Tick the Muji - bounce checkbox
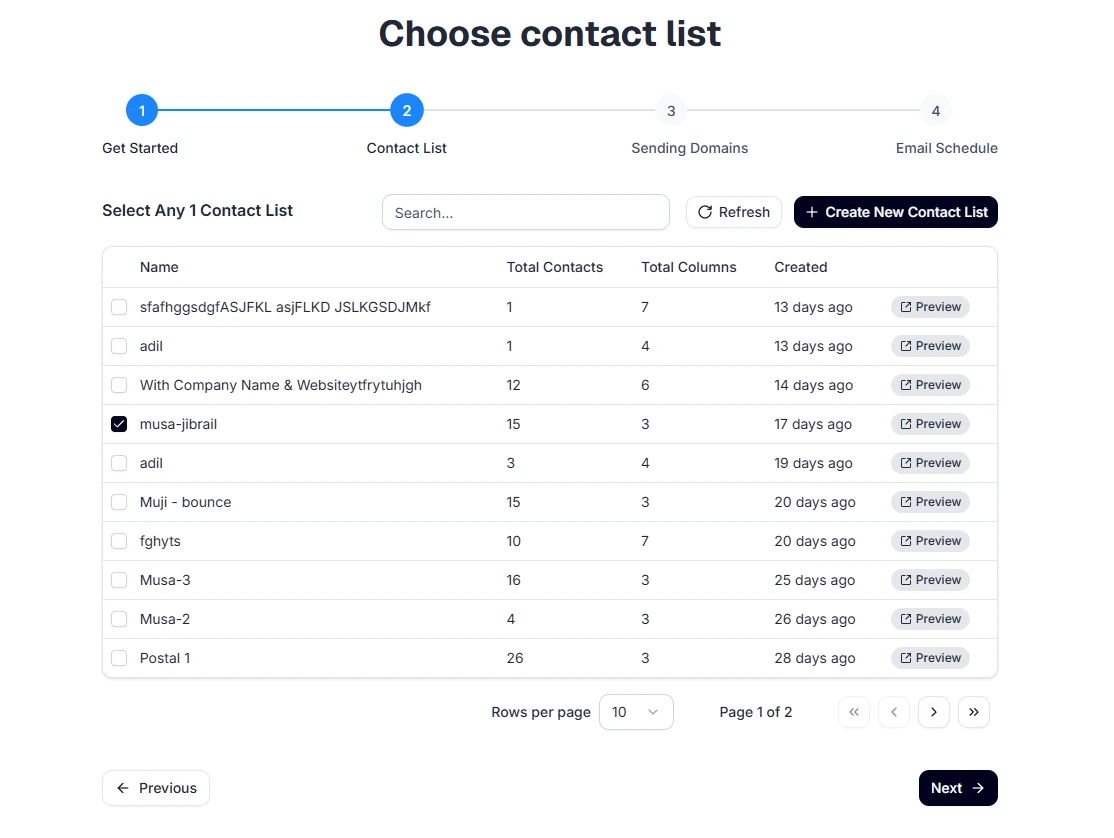The width and height of the screenshot is (1114, 838). pos(119,502)
